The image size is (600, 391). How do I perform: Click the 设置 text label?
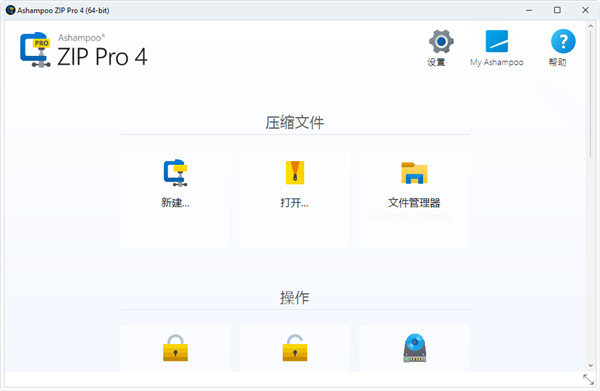tap(436, 62)
